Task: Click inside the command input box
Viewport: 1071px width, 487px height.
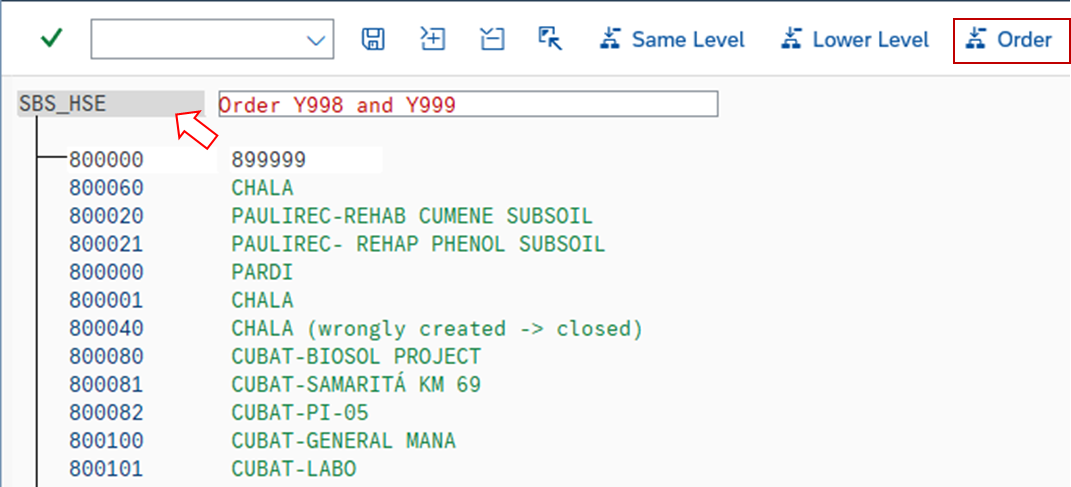Action: point(196,40)
